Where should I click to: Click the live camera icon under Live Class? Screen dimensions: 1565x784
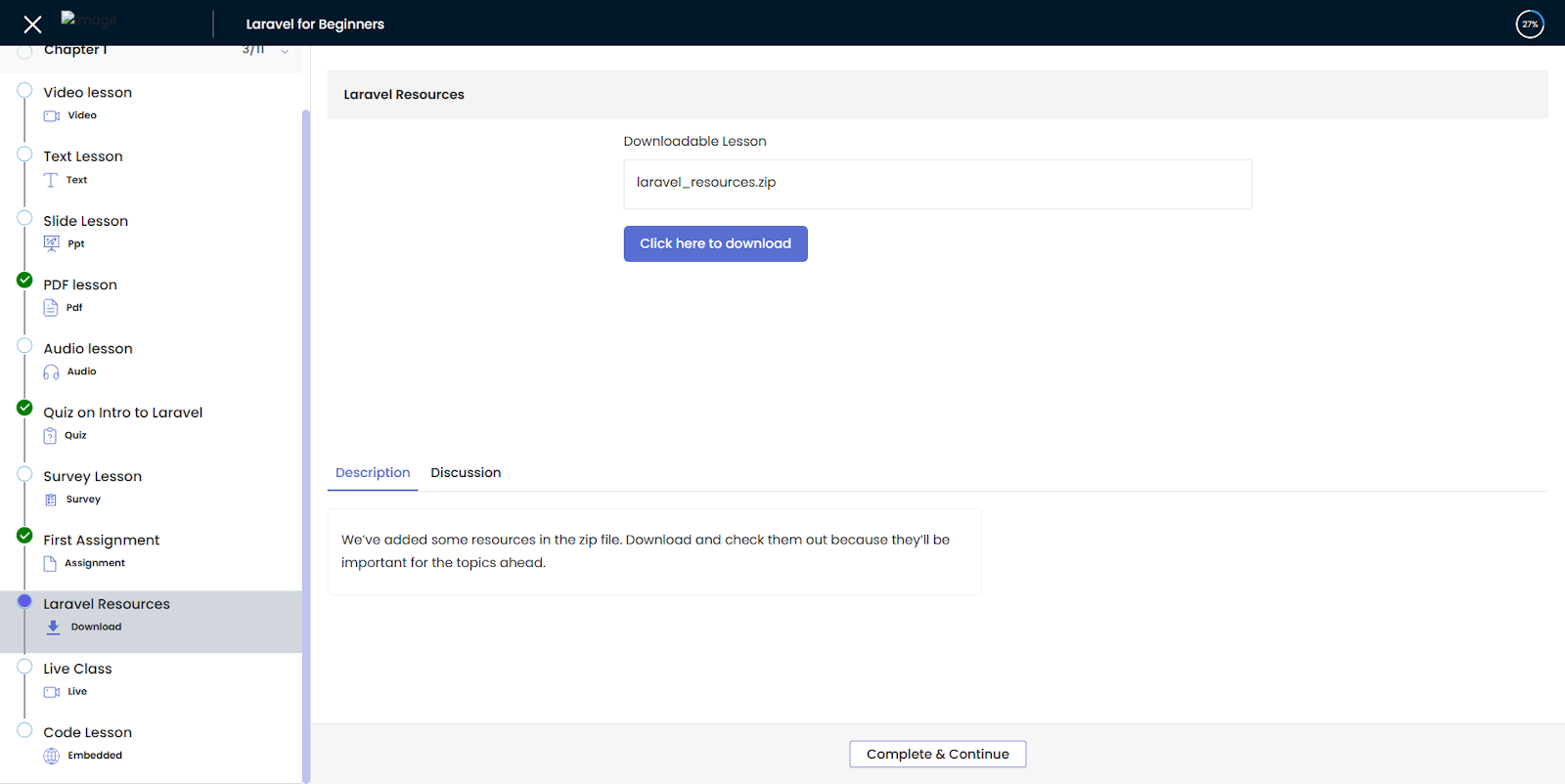52,692
